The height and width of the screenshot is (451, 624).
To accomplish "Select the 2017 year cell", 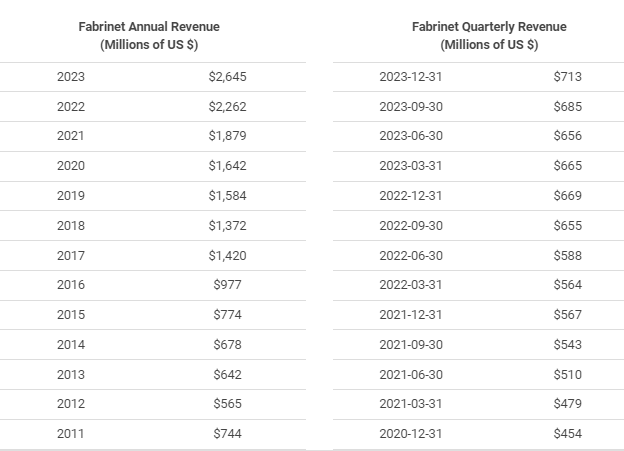I will point(71,256).
